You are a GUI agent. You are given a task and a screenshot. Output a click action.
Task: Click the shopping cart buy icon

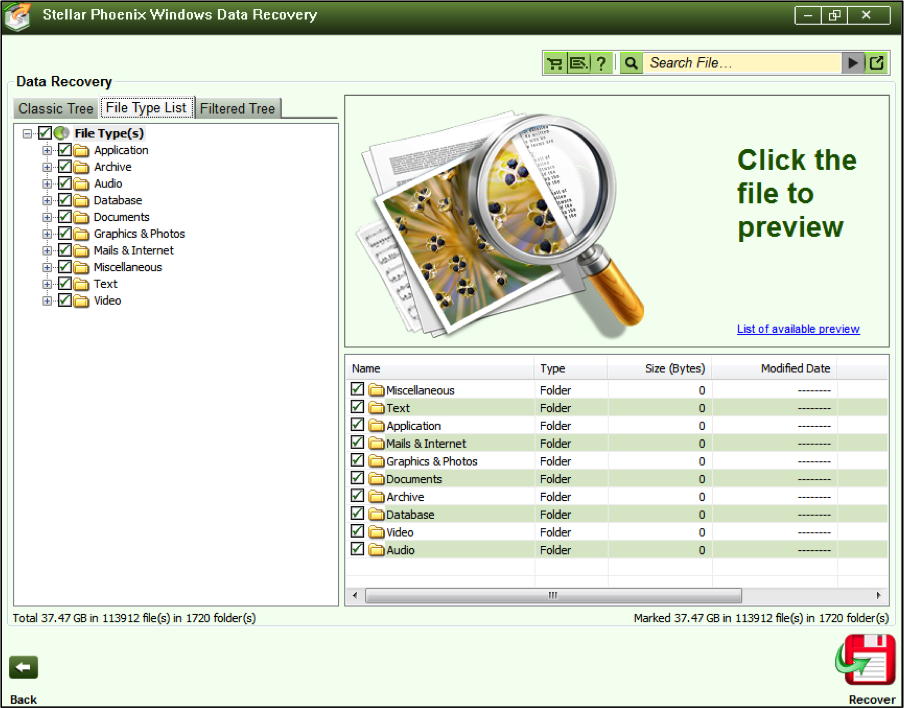click(555, 63)
